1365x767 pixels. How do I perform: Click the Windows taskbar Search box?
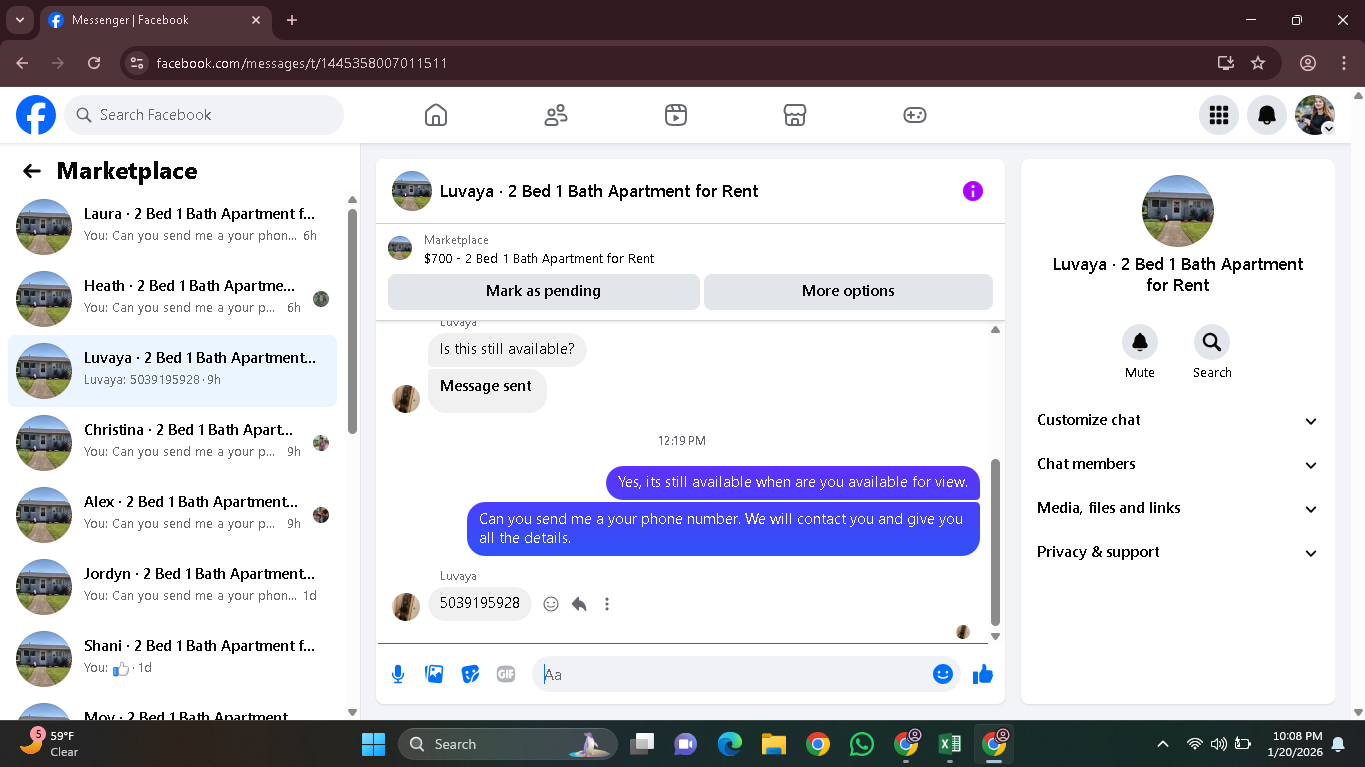pyautogui.click(x=506, y=744)
